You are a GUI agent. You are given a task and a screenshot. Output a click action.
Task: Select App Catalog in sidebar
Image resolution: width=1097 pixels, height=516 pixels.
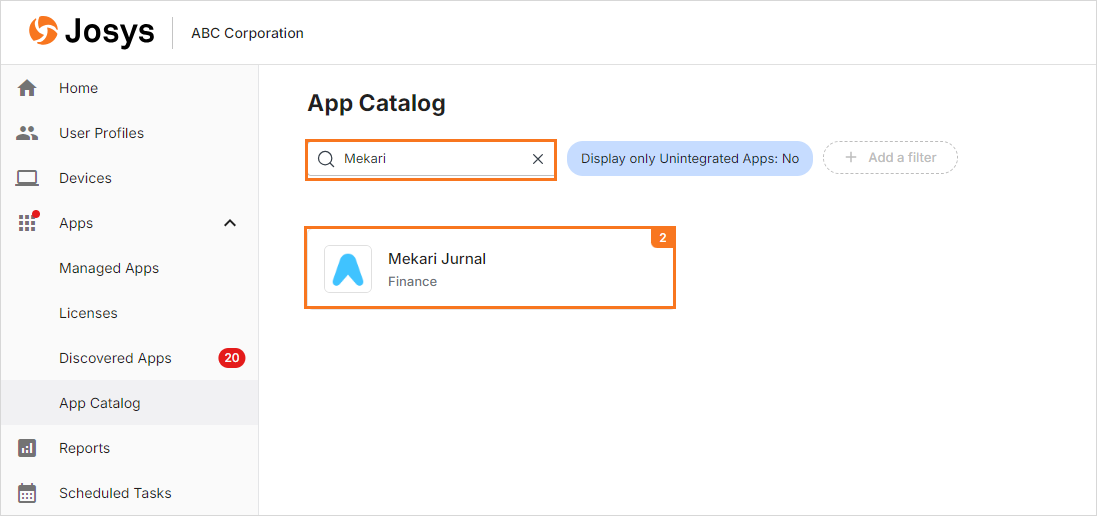coord(129,403)
